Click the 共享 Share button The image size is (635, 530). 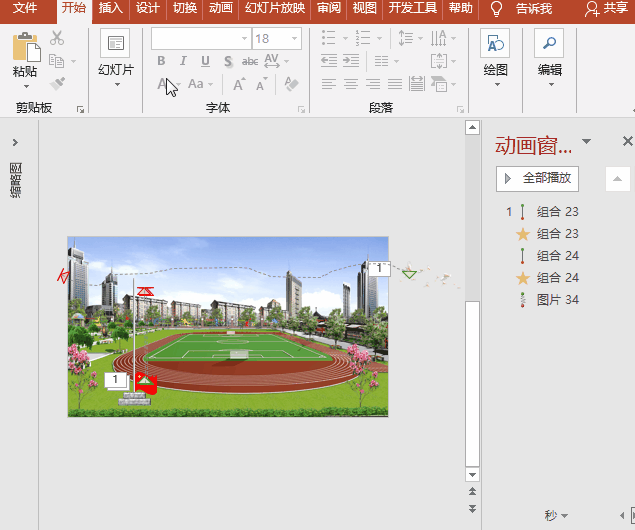tap(606, 8)
